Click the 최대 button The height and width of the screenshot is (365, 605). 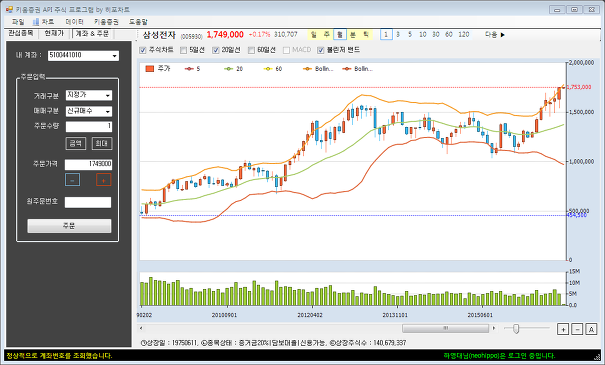pyautogui.click(x=102, y=144)
